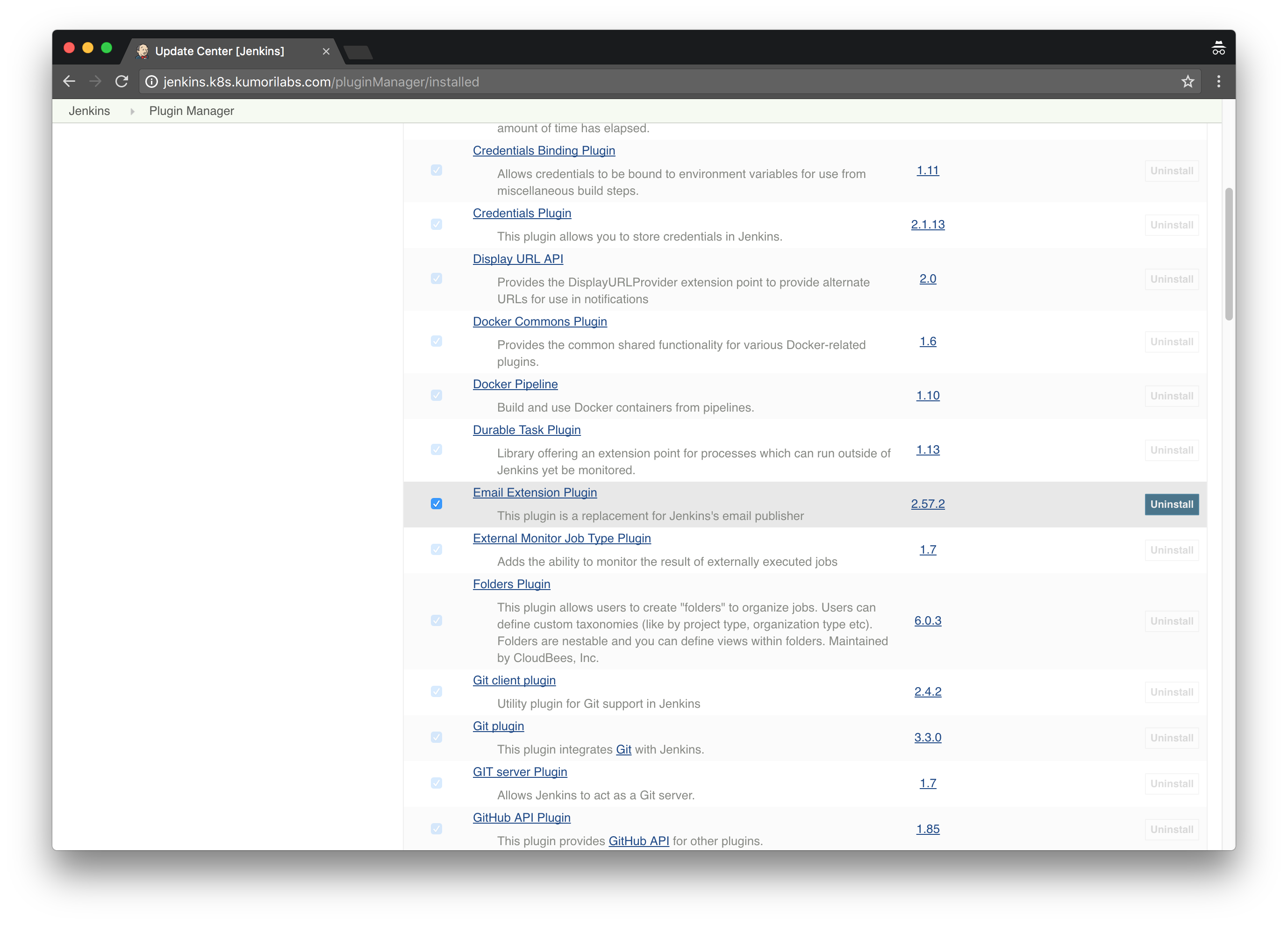Viewport: 1288px width, 925px height.
Task: Open the GIT server Plugin link
Action: click(x=520, y=772)
